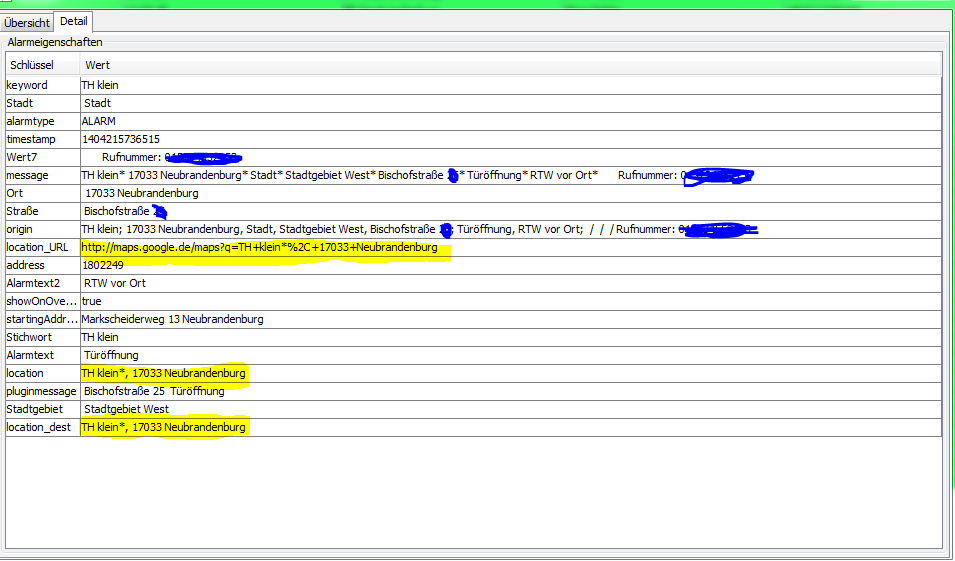
Task: Select the Alarmtext2 value RTW vor Ort
Action: click(114, 283)
